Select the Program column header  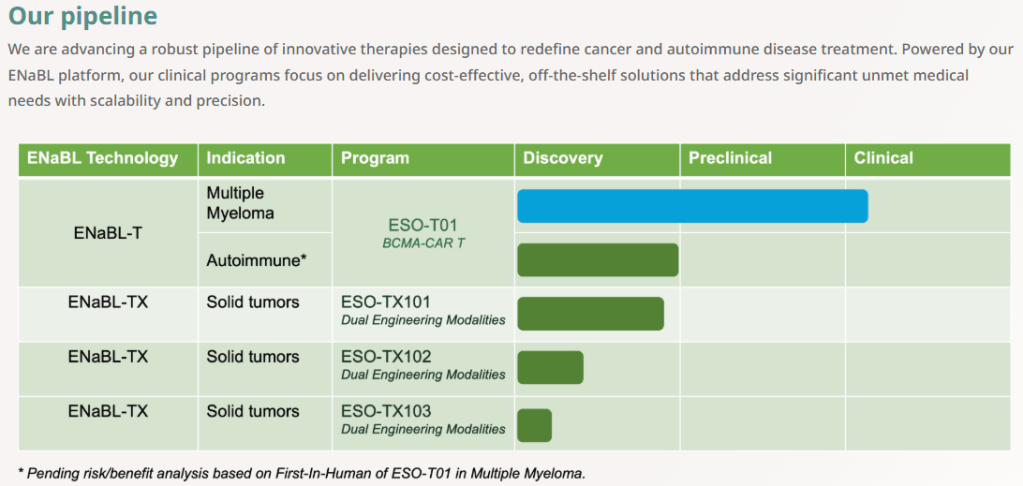(x=375, y=158)
